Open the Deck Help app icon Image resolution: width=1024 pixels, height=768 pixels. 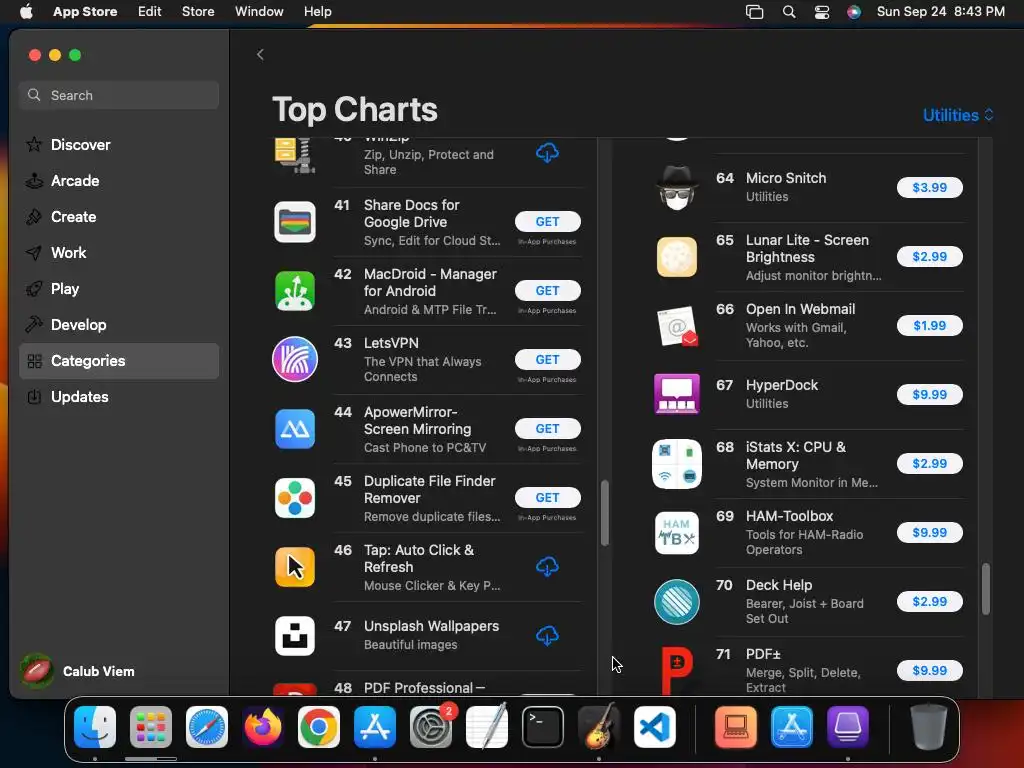tap(677, 601)
